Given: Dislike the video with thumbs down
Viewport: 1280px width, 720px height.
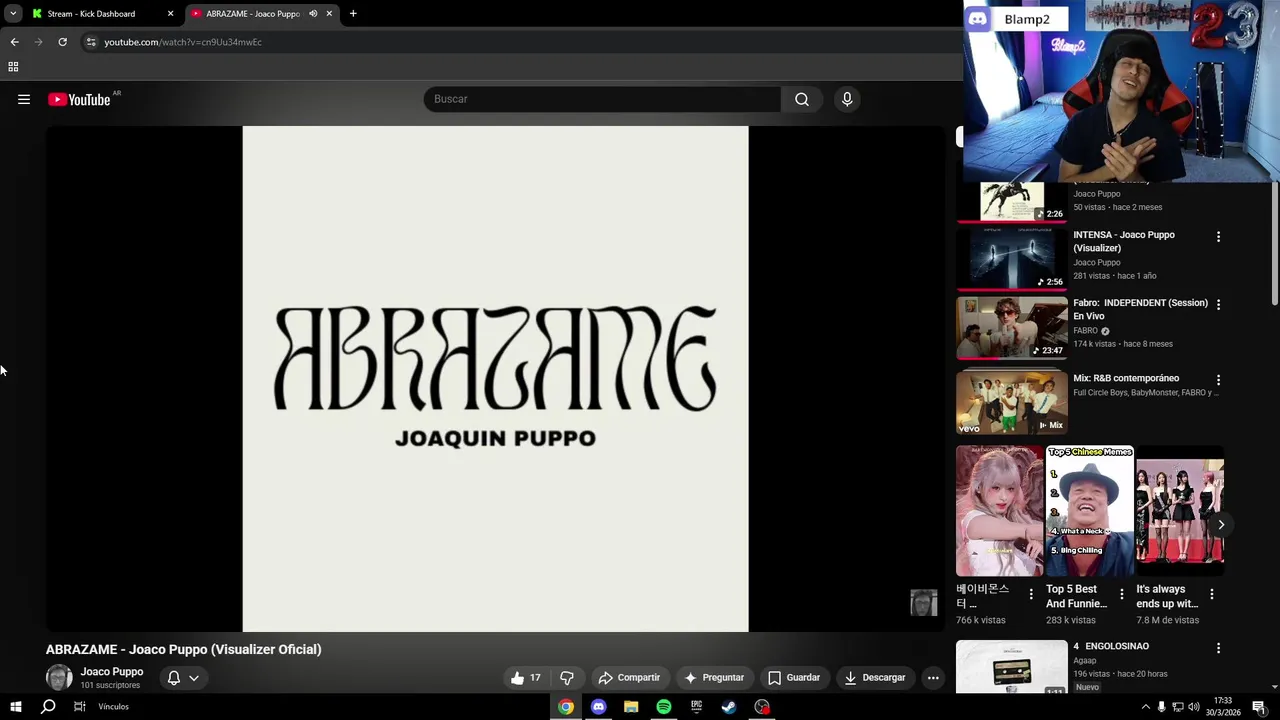Looking at the screenshot, I should [x=567, y=678].
